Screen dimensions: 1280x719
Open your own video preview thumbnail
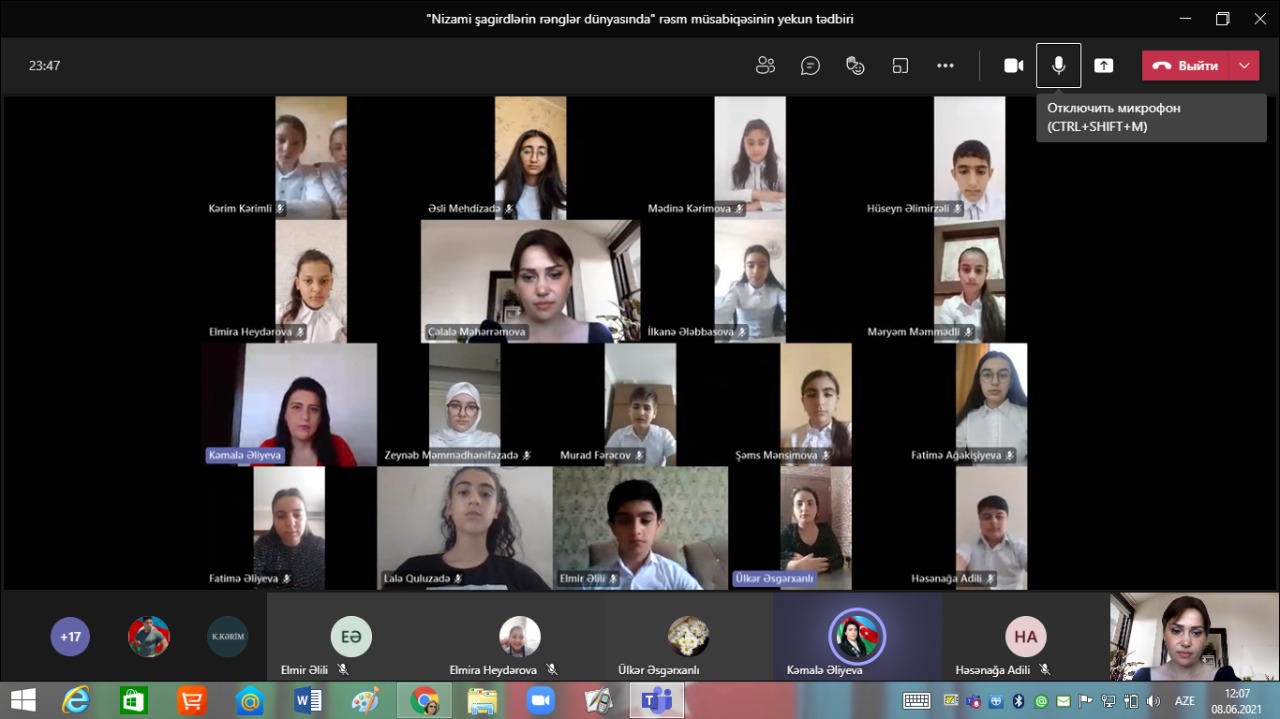(x=1195, y=637)
